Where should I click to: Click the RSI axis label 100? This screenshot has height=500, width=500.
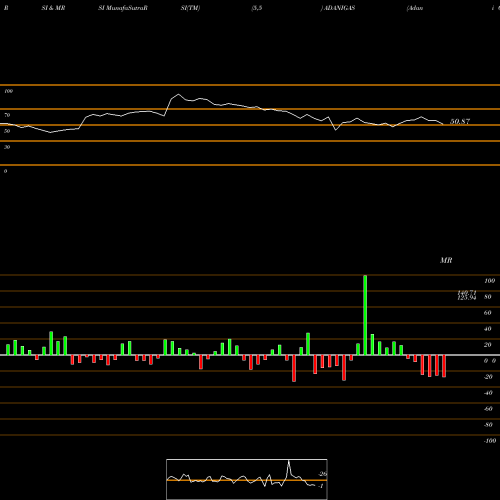click(8, 91)
